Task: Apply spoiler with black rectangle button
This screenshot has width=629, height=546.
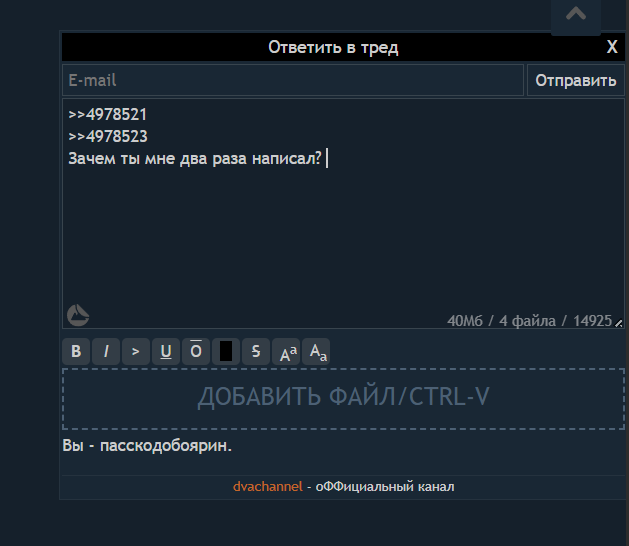Action: (x=226, y=351)
